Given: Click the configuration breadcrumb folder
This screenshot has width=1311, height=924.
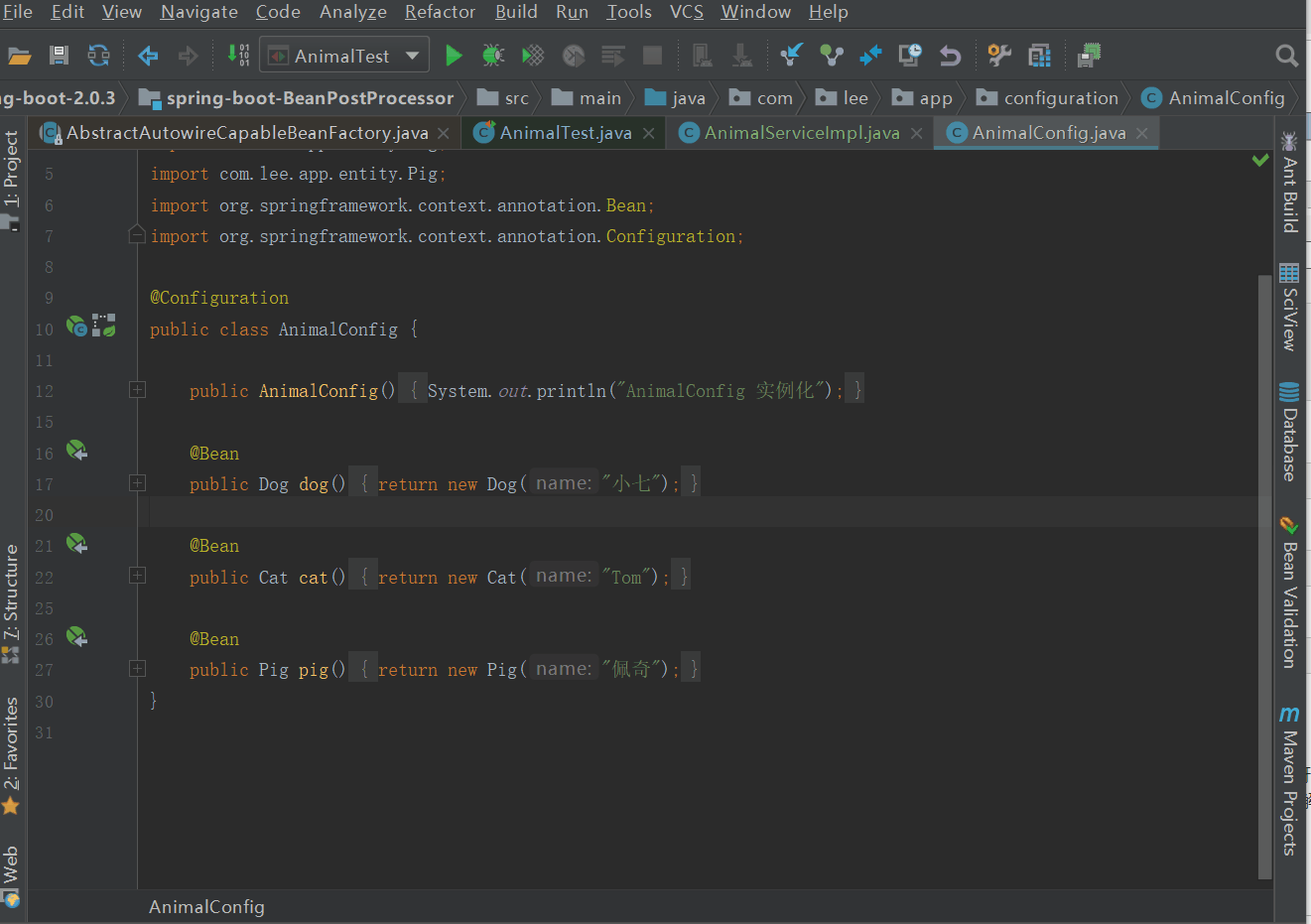Looking at the screenshot, I should (x=1047, y=98).
